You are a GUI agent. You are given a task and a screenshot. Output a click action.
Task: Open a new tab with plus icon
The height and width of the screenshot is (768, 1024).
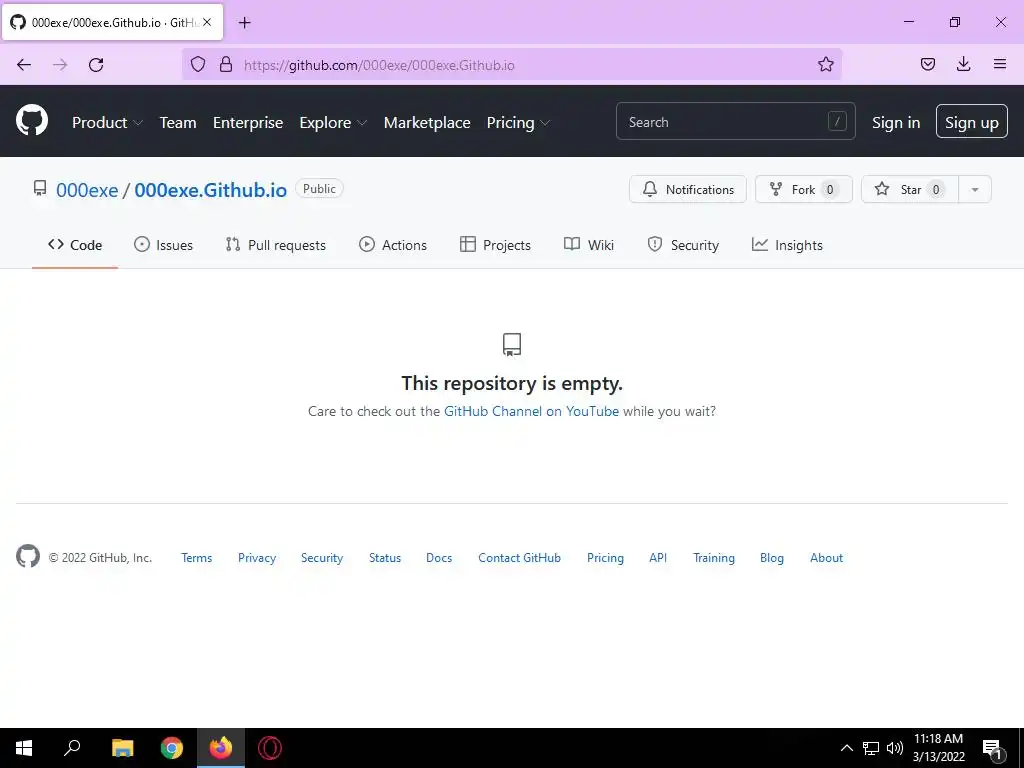244,23
